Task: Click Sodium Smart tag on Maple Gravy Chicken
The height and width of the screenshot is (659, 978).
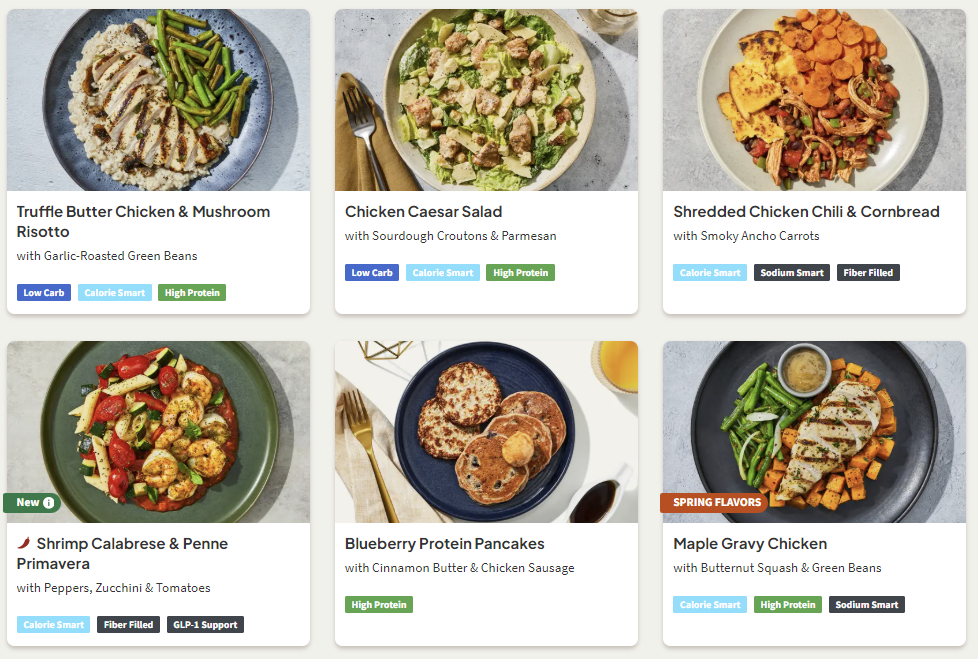Action: point(867,605)
